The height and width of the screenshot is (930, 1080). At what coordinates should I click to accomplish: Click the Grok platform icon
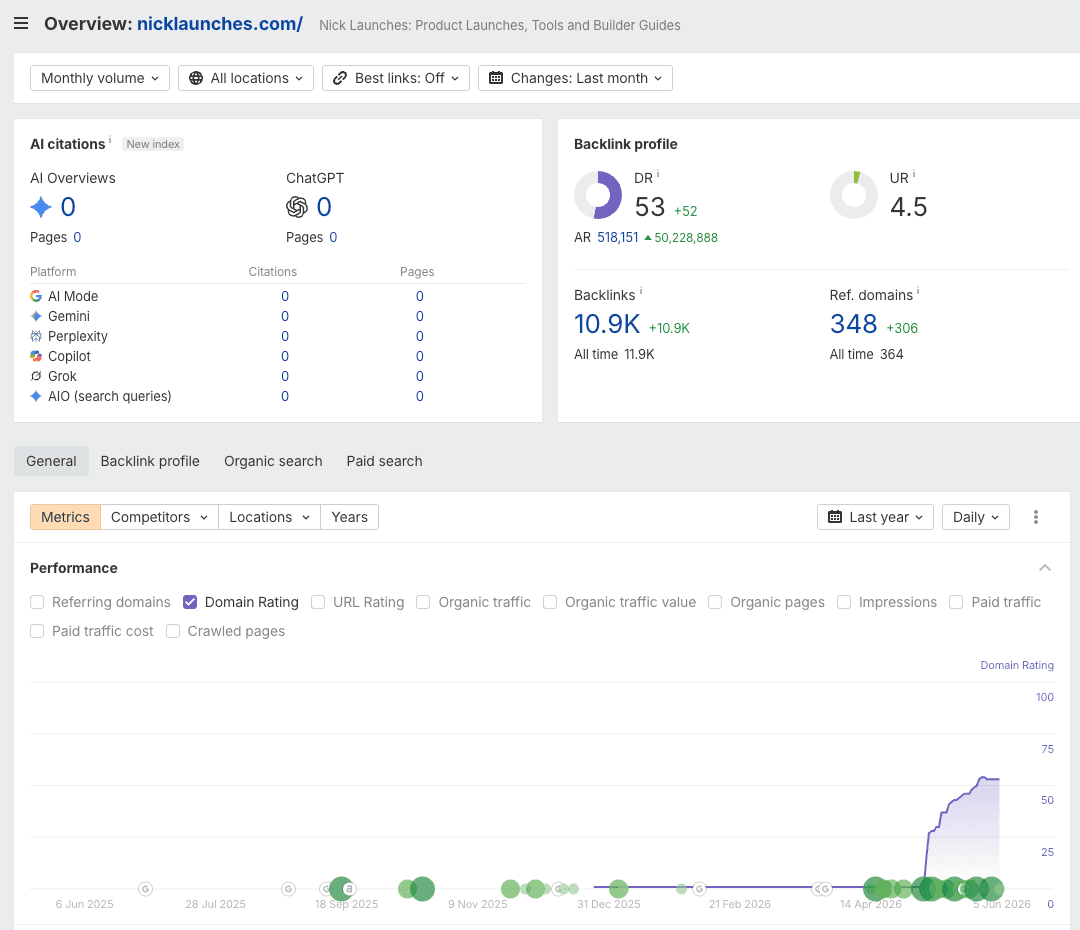pyautogui.click(x=36, y=375)
